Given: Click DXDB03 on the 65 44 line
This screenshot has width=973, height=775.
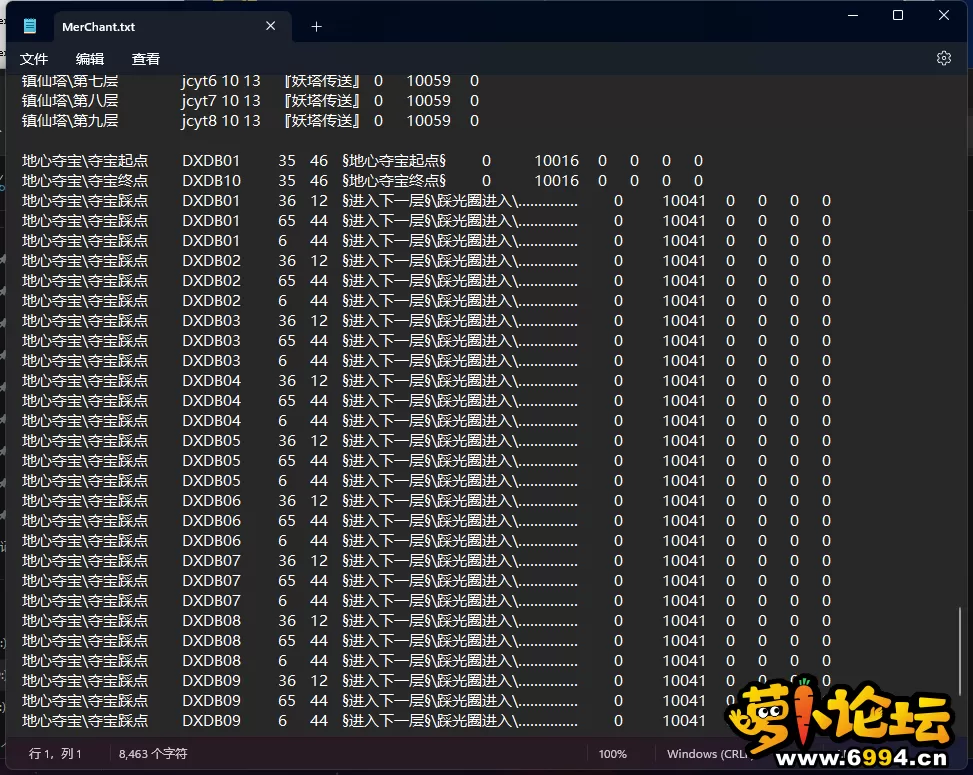Looking at the screenshot, I should 211,341.
